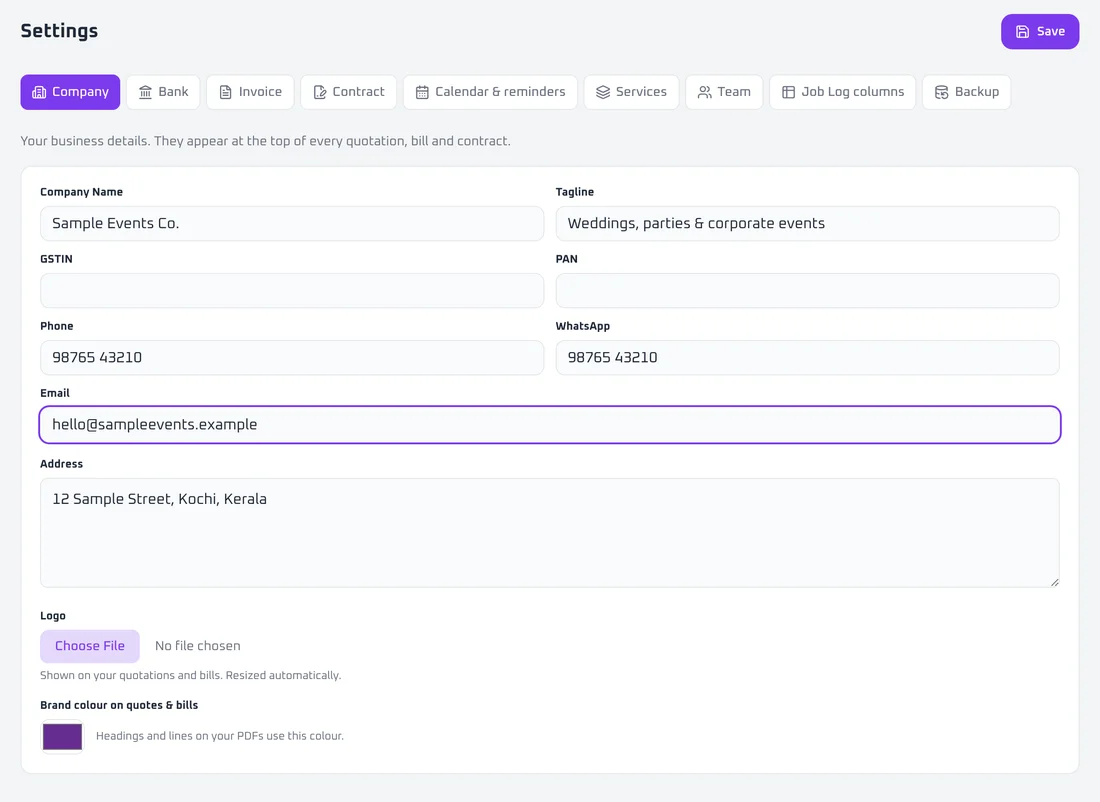Click the table icon on Job Log columns

tap(789, 92)
